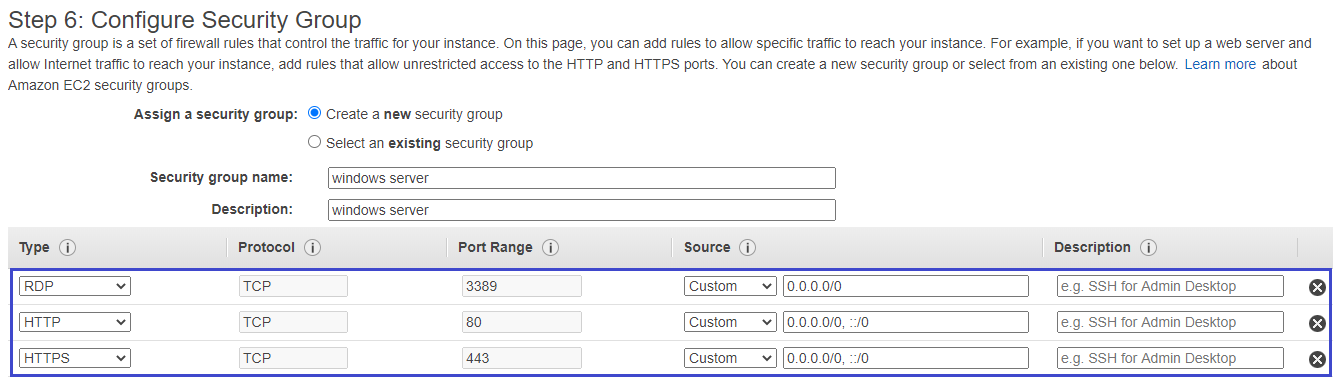
Task: Click the port range 80 field
Action: (522, 322)
